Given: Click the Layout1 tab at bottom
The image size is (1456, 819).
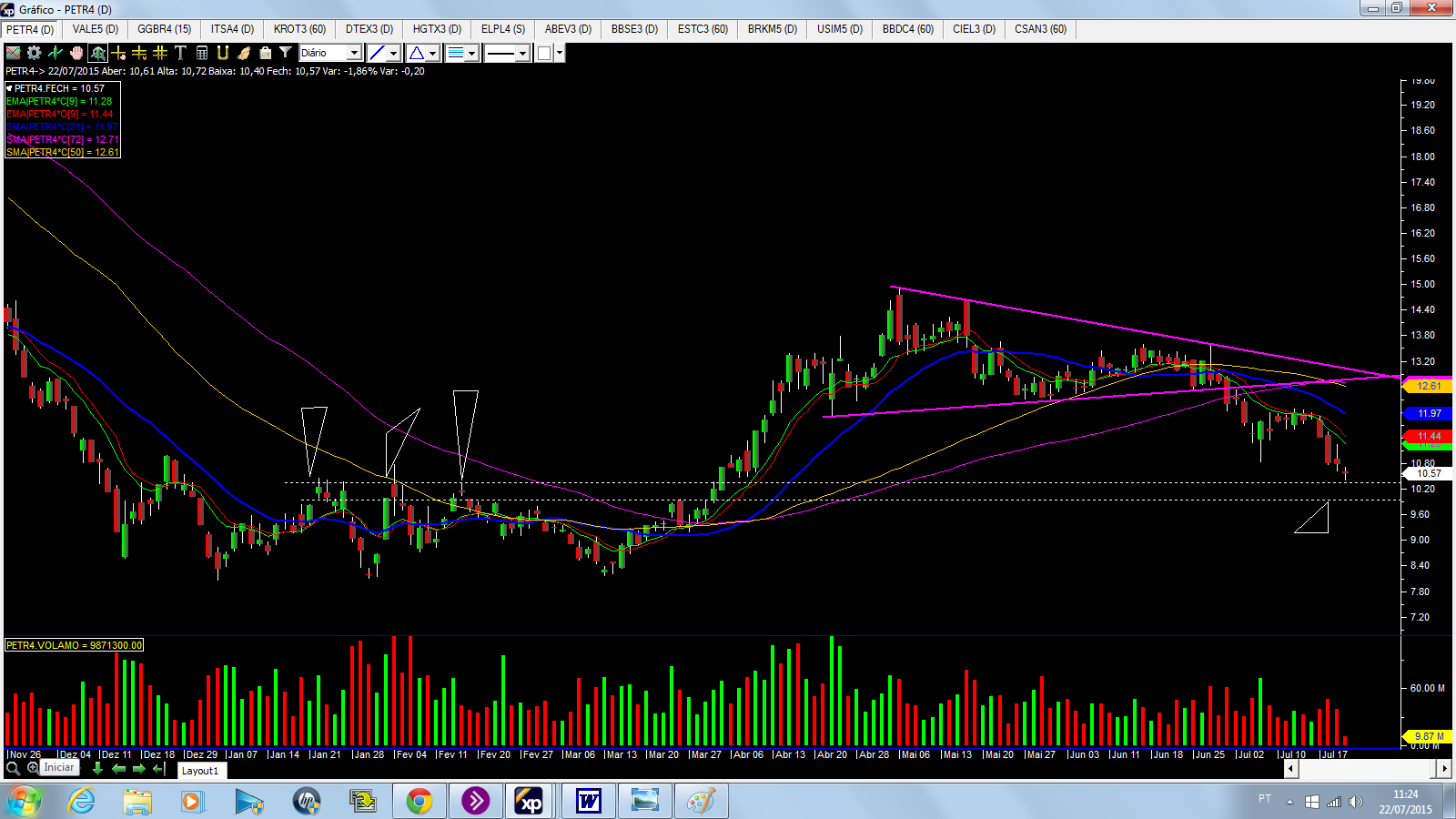Looking at the screenshot, I should pos(200,771).
